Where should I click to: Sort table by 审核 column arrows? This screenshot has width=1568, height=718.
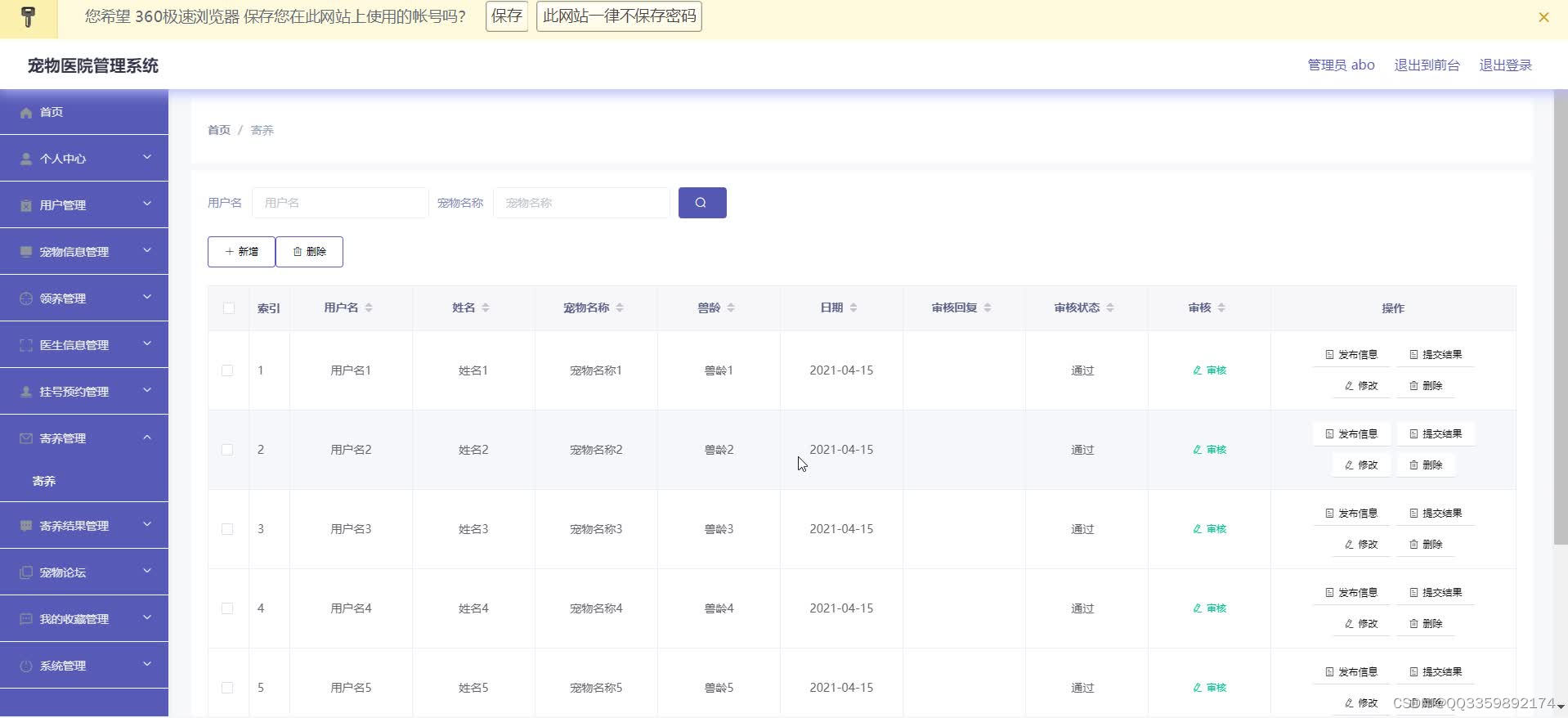(1221, 307)
